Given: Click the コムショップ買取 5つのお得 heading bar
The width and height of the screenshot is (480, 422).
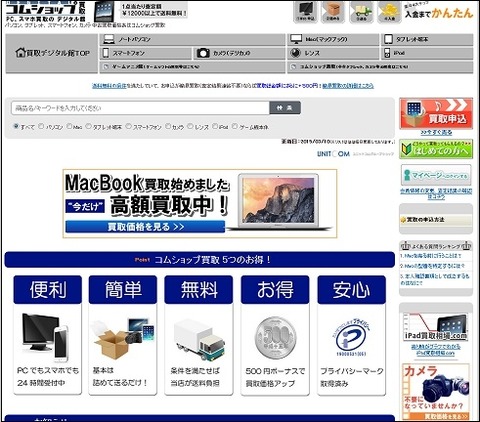Looking at the screenshot, I should coord(199,260).
